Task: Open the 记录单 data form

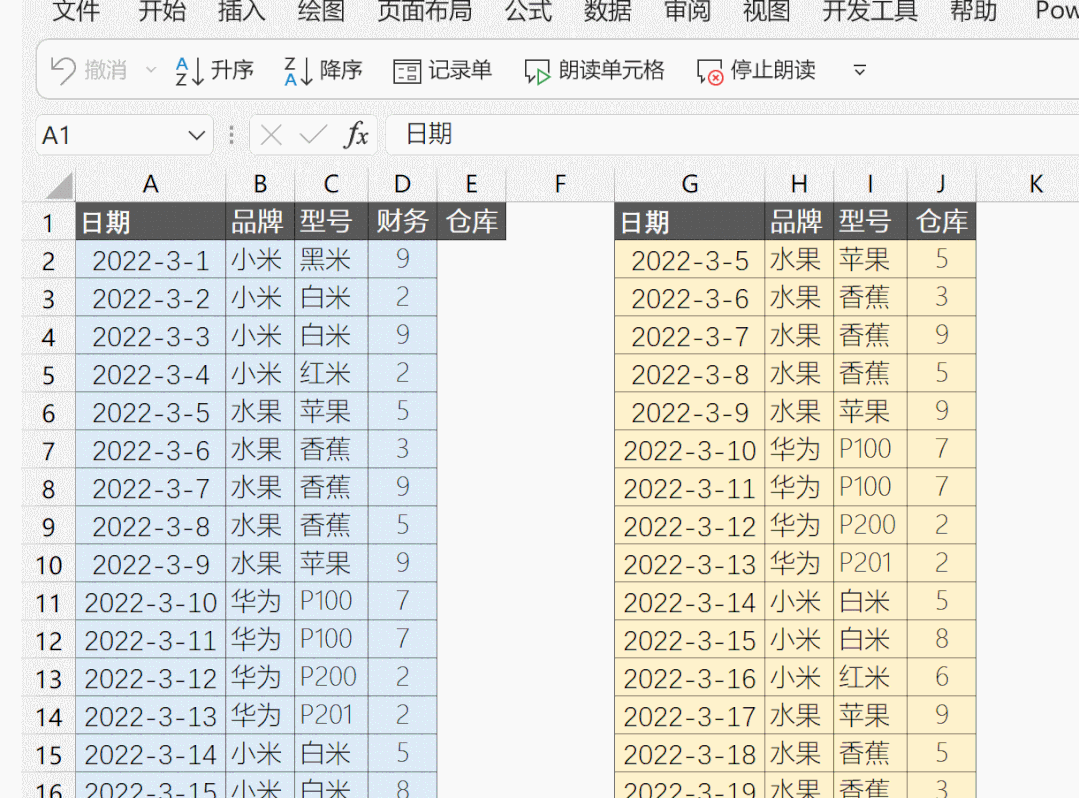Action: [442, 70]
